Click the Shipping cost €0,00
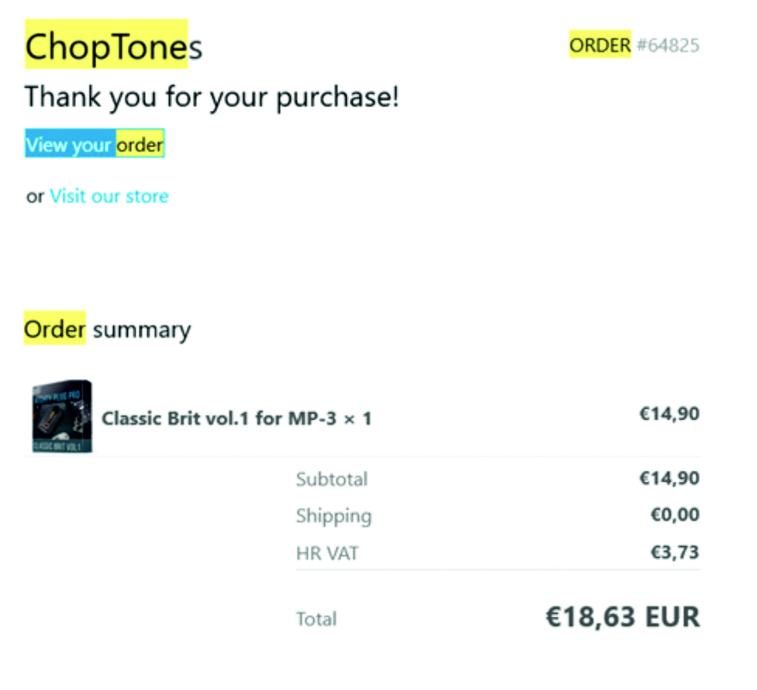Image resolution: width=757 pixels, height=690 pixels. (674, 515)
